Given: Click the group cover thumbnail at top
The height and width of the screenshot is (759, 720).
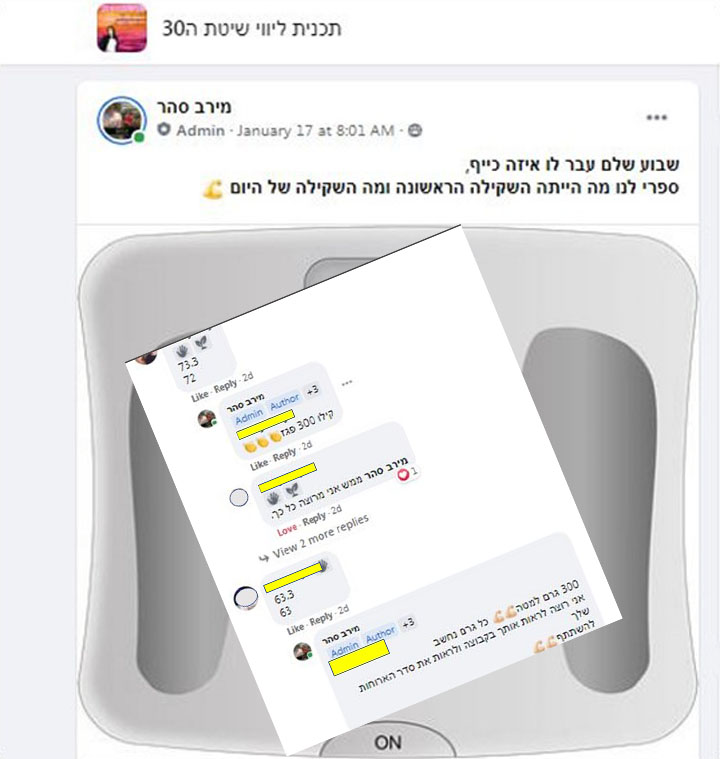Looking at the screenshot, I should tap(122, 28).
